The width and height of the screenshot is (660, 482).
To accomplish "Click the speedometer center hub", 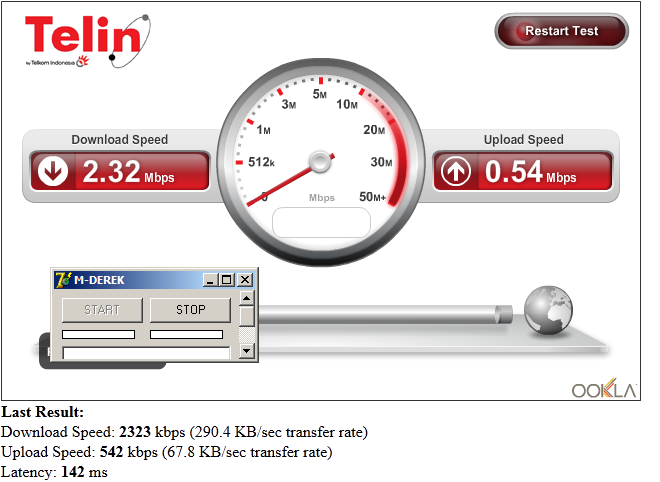I will point(320,162).
